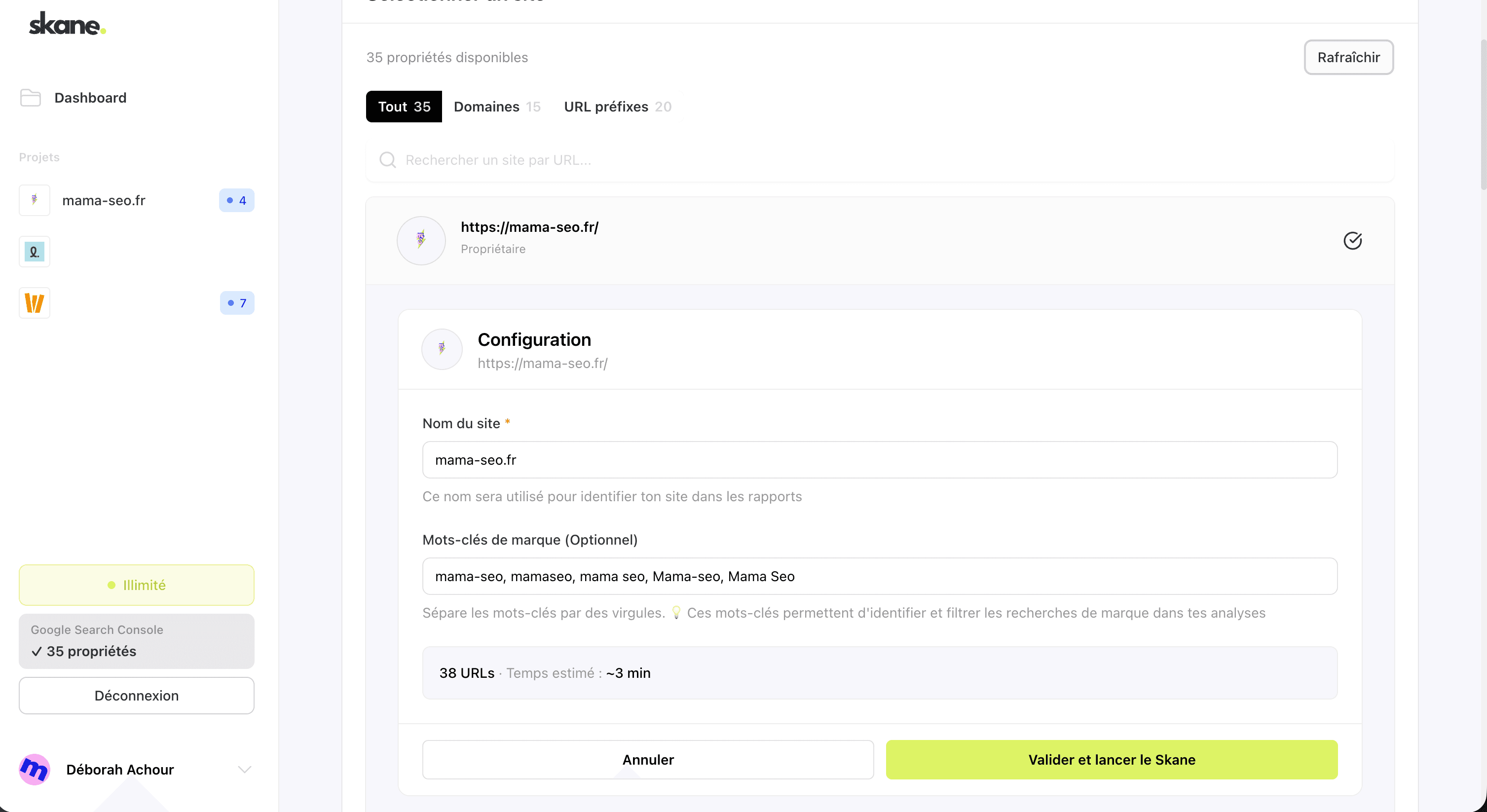Select the Dashboard menu entry
The image size is (1487, 812).
point(91,98)
